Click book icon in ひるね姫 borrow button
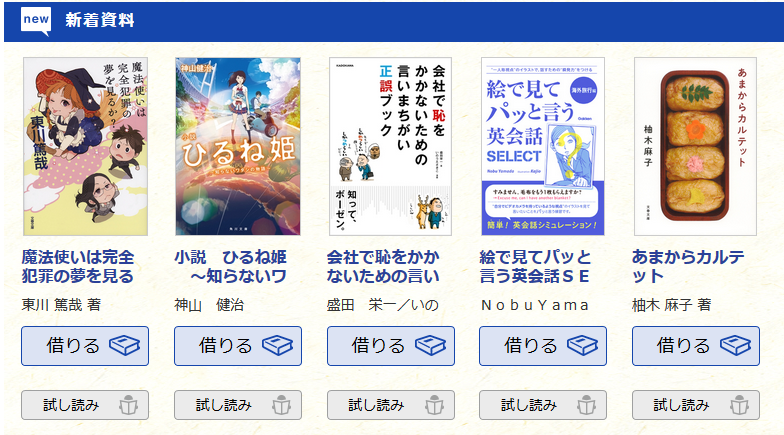The height and width of the screenshot is (435, 784). (278, 346)
